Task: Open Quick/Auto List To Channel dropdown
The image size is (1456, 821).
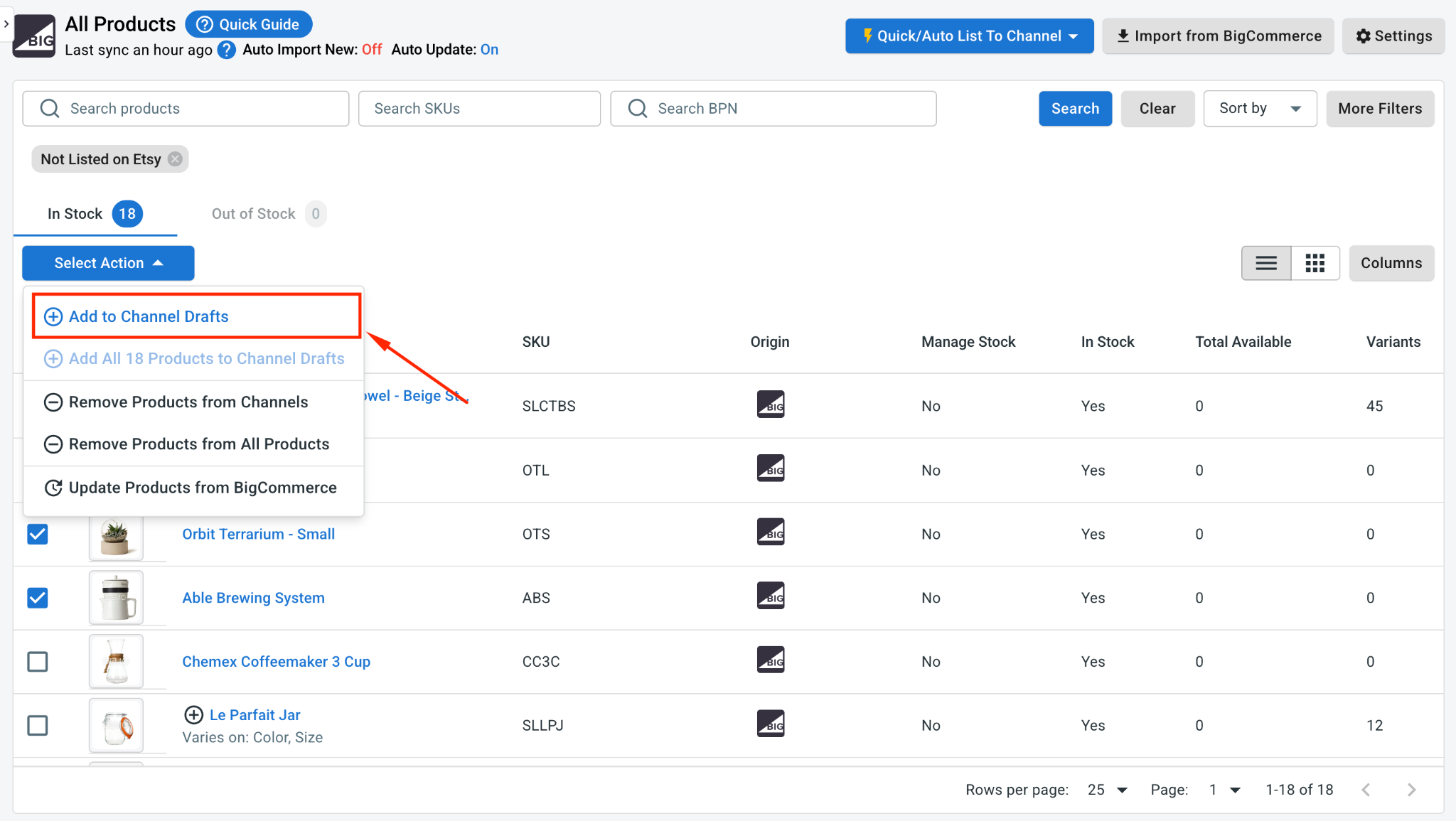Action: (x=969, y=36)
